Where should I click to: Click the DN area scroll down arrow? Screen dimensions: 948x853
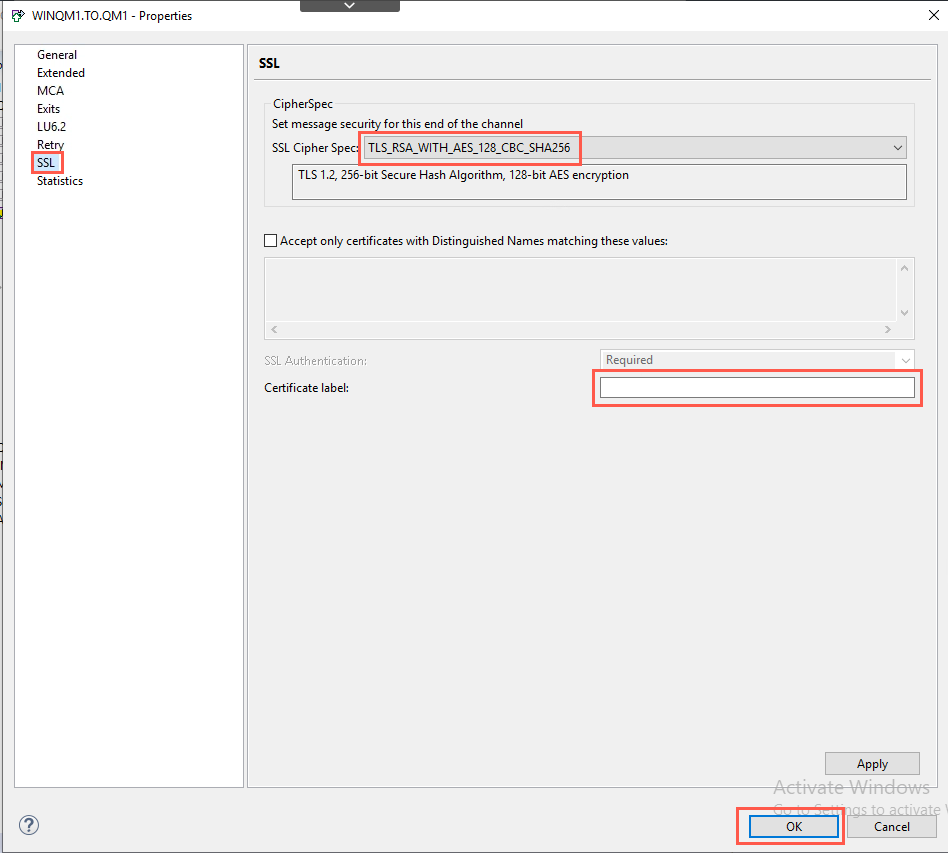click(904, 313)
